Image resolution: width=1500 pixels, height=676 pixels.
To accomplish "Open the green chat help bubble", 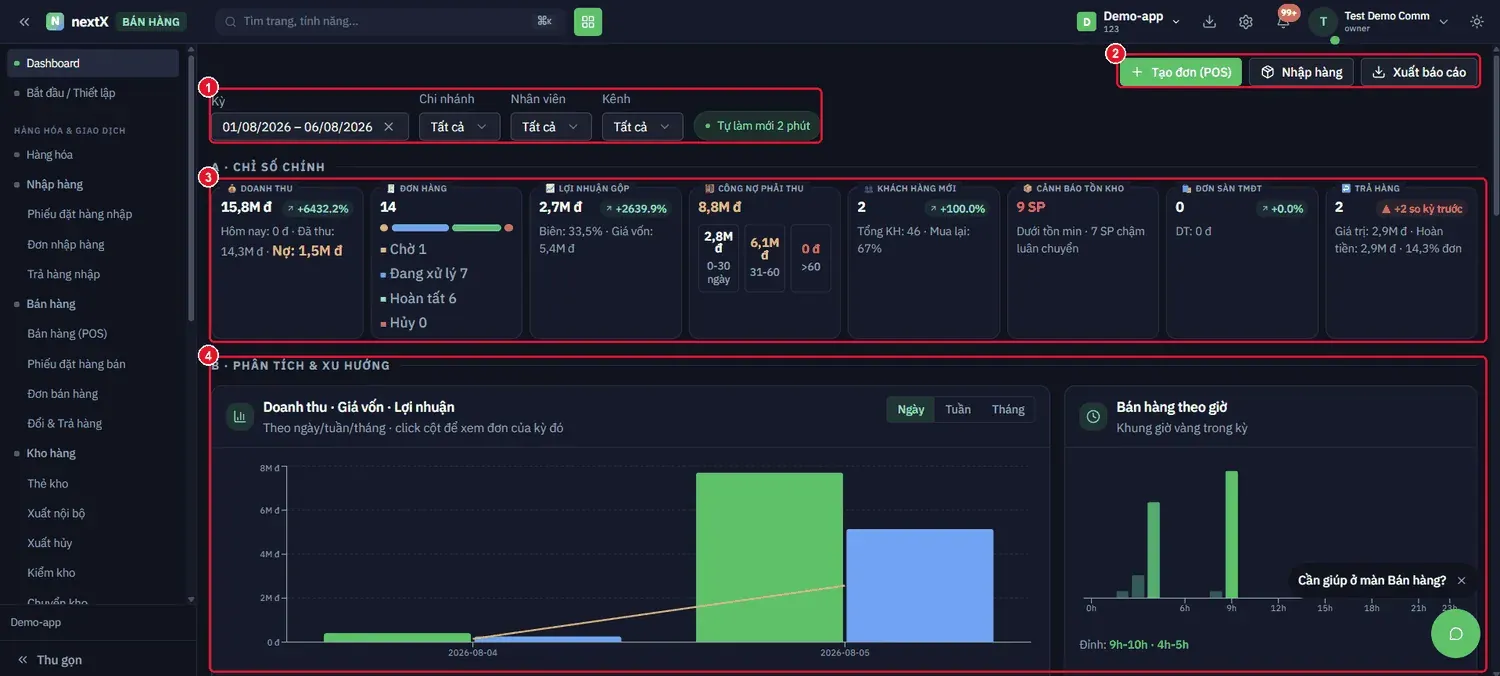I will pos(1456,633).
